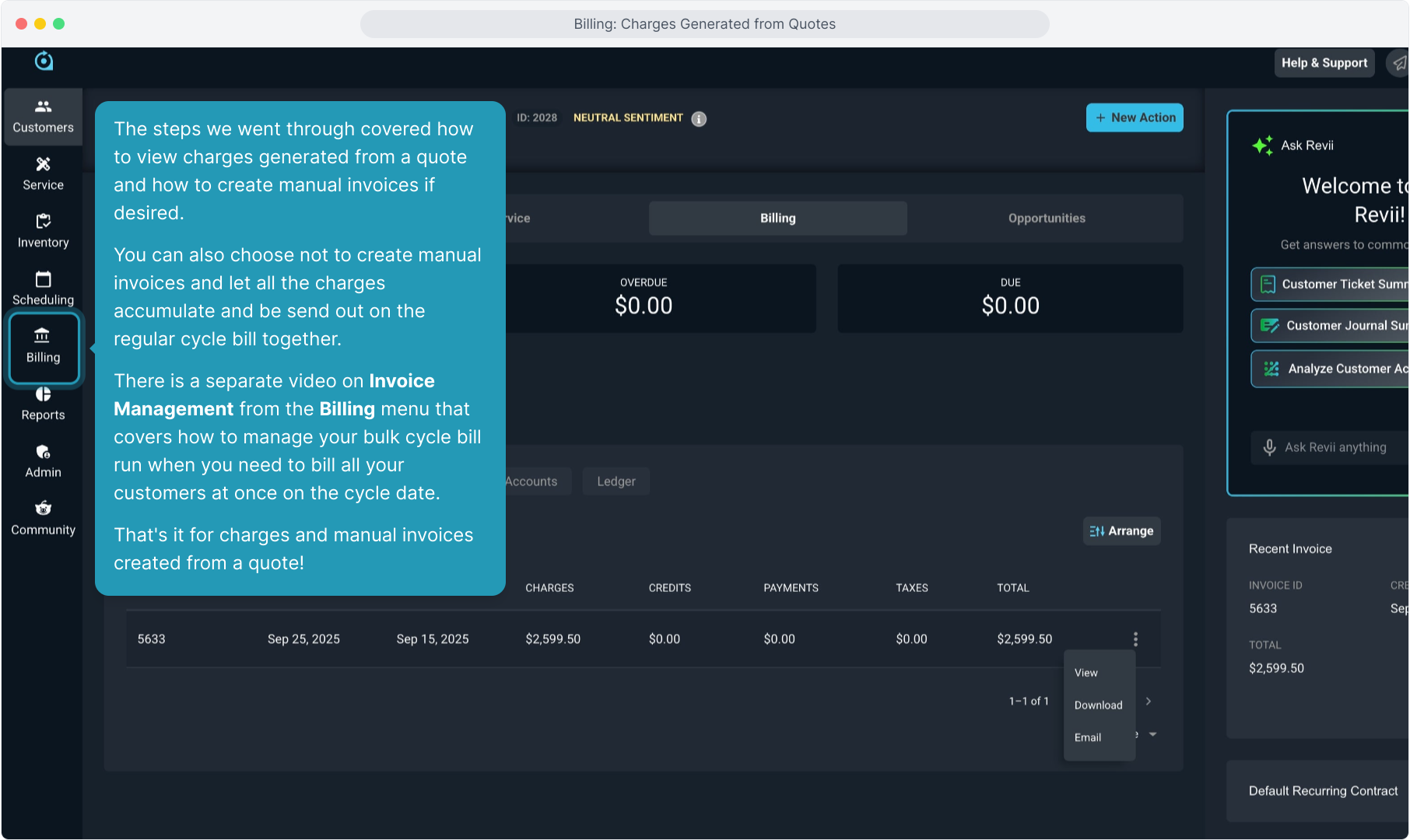Select Download in the invoice menu
This screenshot has width=1410, height=840.
pyautogui.click(x=1098, y=705)
